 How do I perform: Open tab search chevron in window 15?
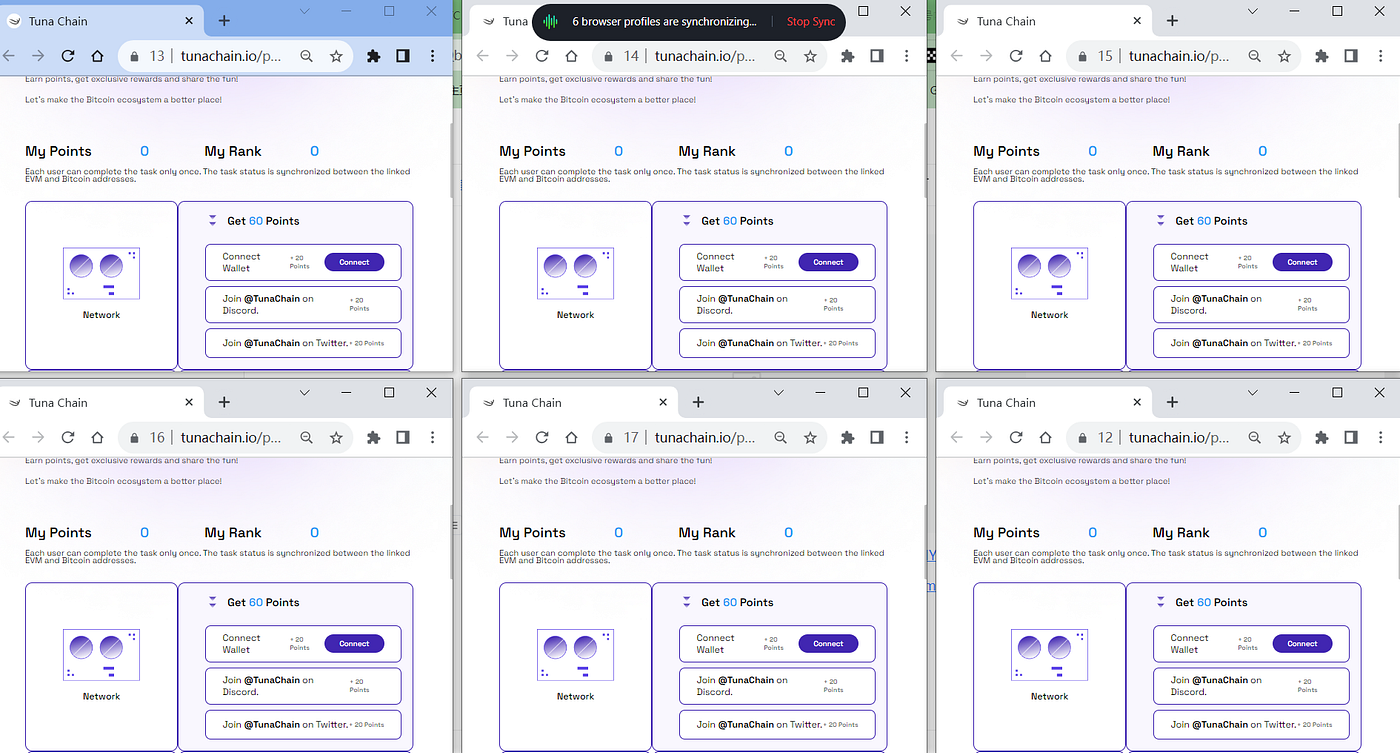coord(1253,11)
